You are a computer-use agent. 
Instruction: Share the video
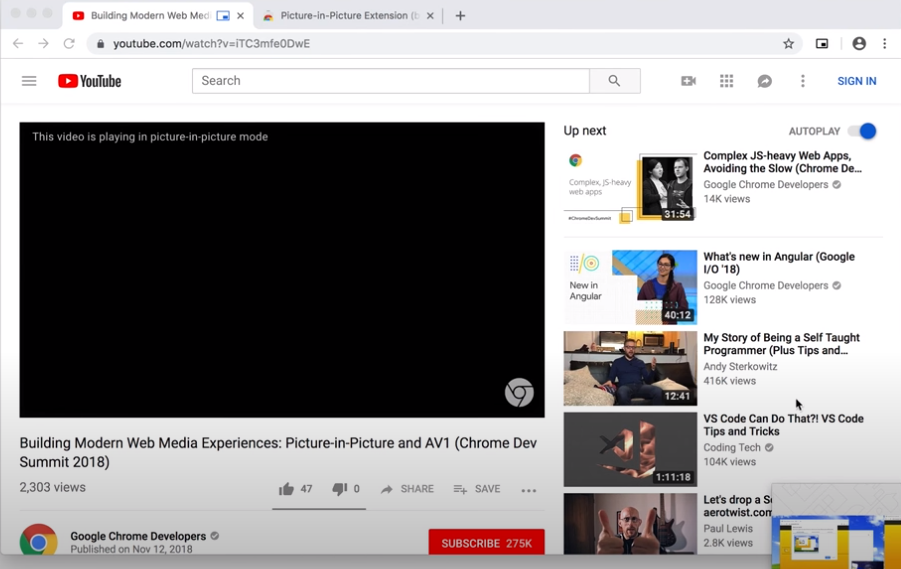tap(407, 489)
